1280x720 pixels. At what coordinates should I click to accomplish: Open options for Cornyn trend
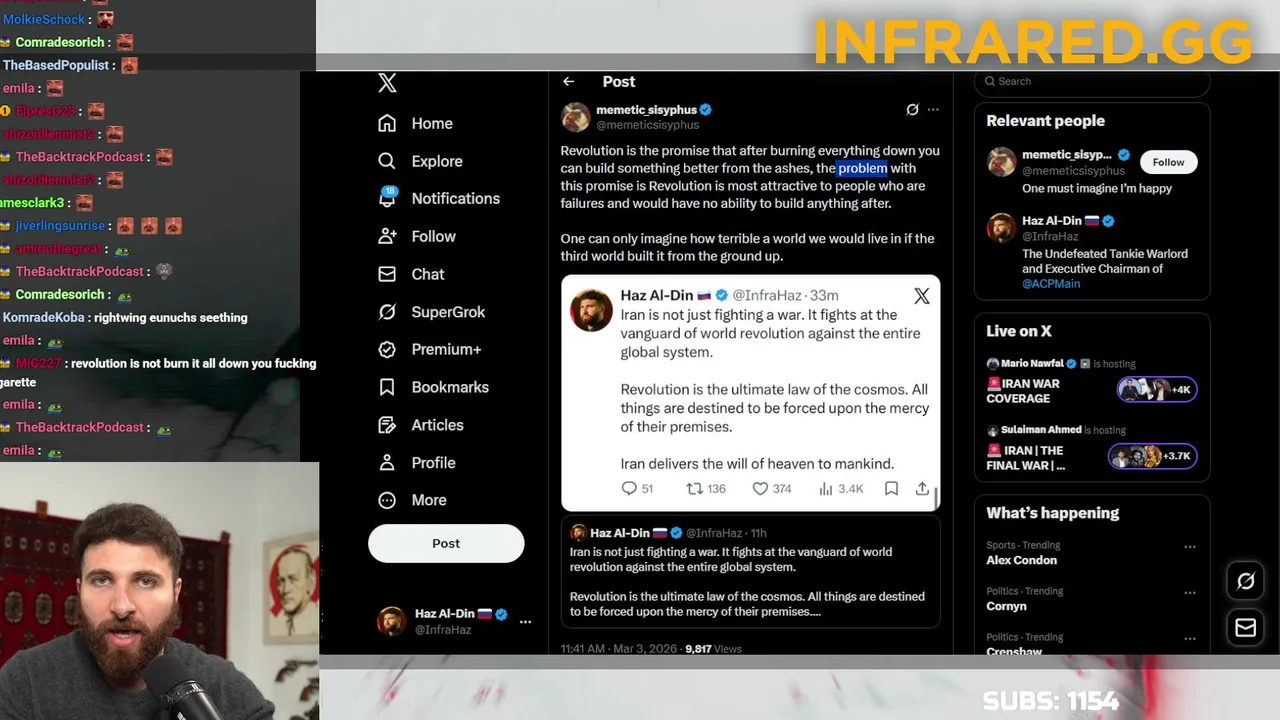(1190, 593)
